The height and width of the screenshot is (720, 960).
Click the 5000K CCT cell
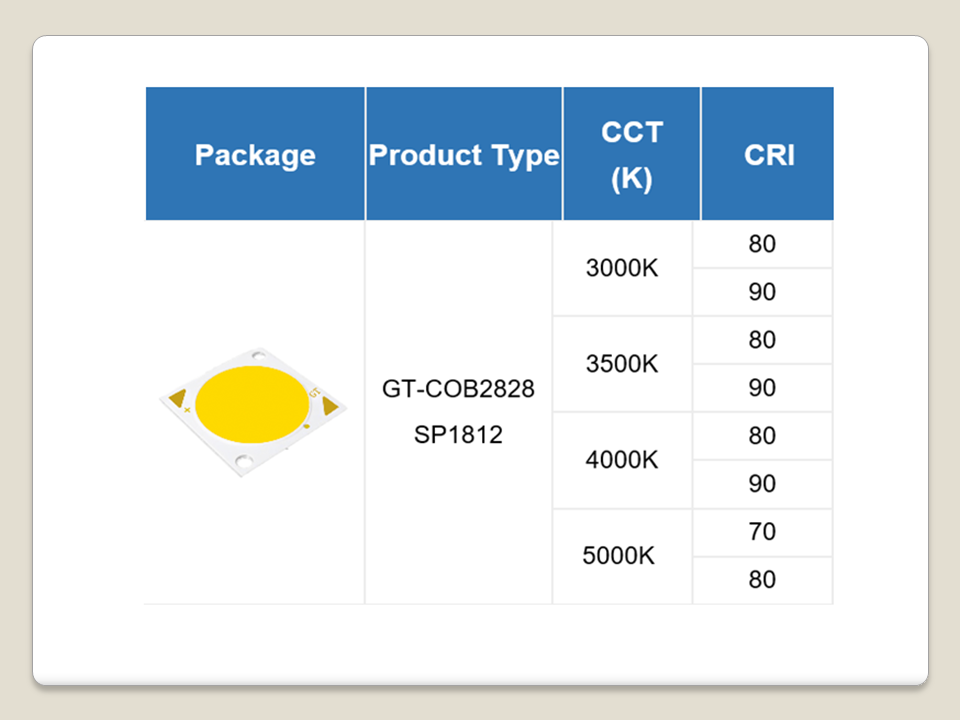619,556
